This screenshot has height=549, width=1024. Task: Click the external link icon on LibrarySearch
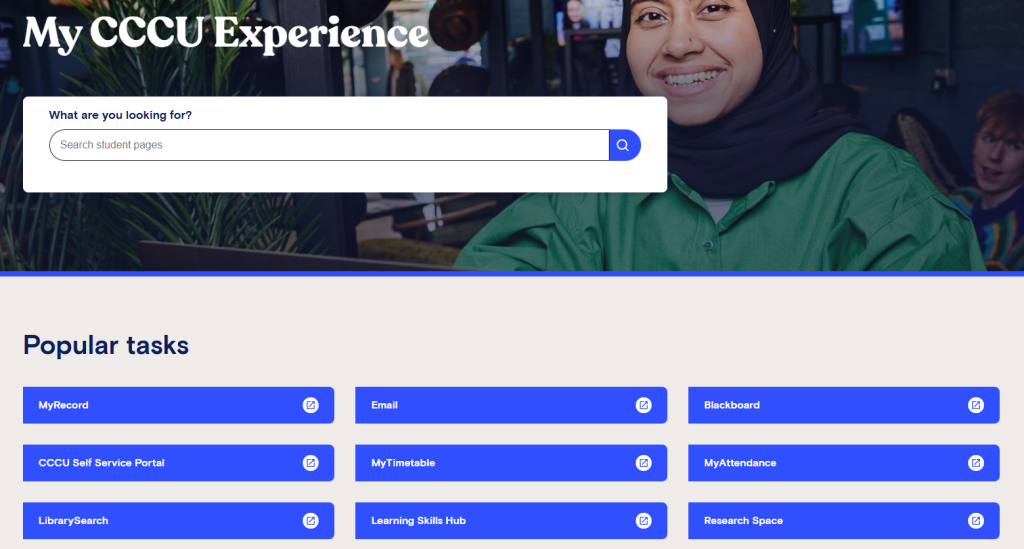[x=311, y=521]
